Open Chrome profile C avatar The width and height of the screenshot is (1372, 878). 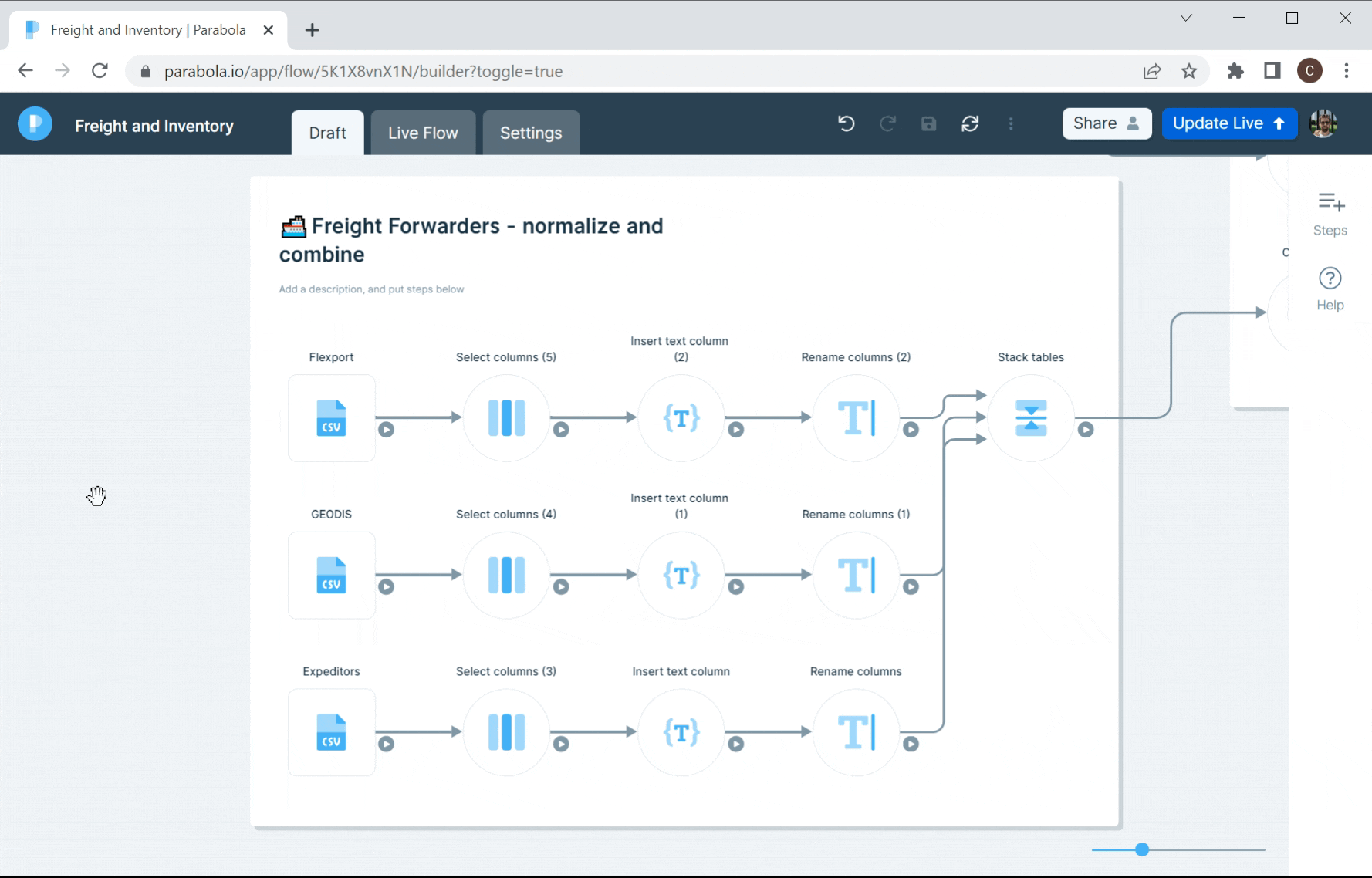click(x=1309, y=71)
